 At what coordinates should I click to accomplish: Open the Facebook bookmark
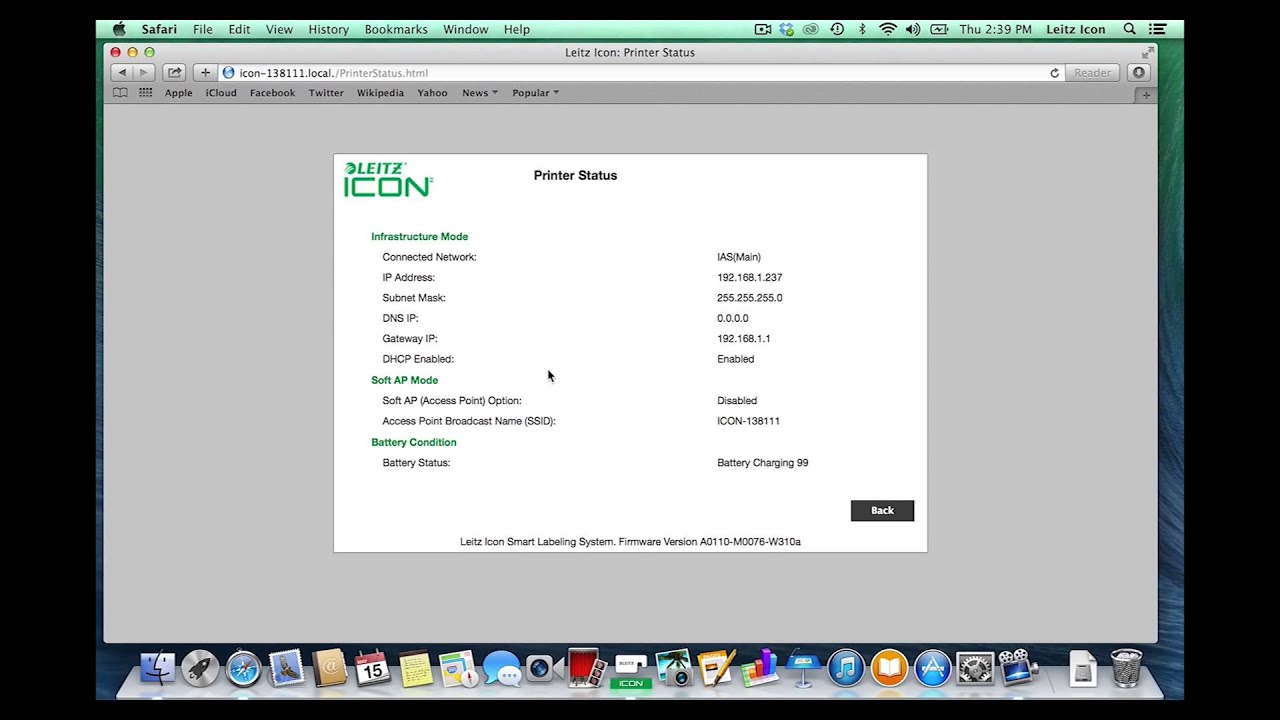coord(272,93)
